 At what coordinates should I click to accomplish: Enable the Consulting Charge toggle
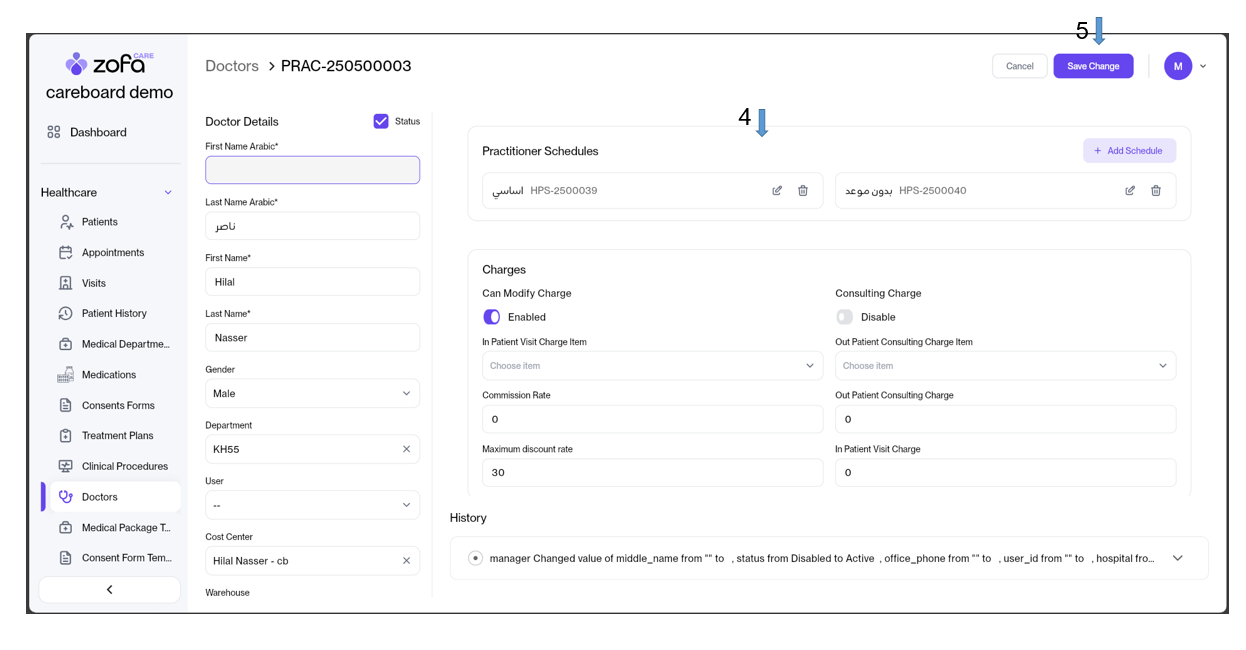[x=845, y=317]
